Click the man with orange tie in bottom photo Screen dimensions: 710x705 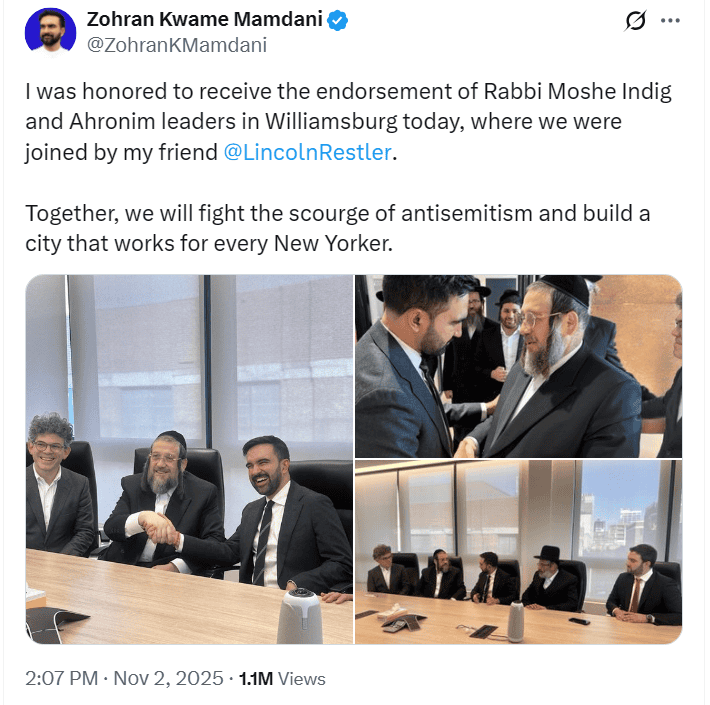click(x=644, y=584)
